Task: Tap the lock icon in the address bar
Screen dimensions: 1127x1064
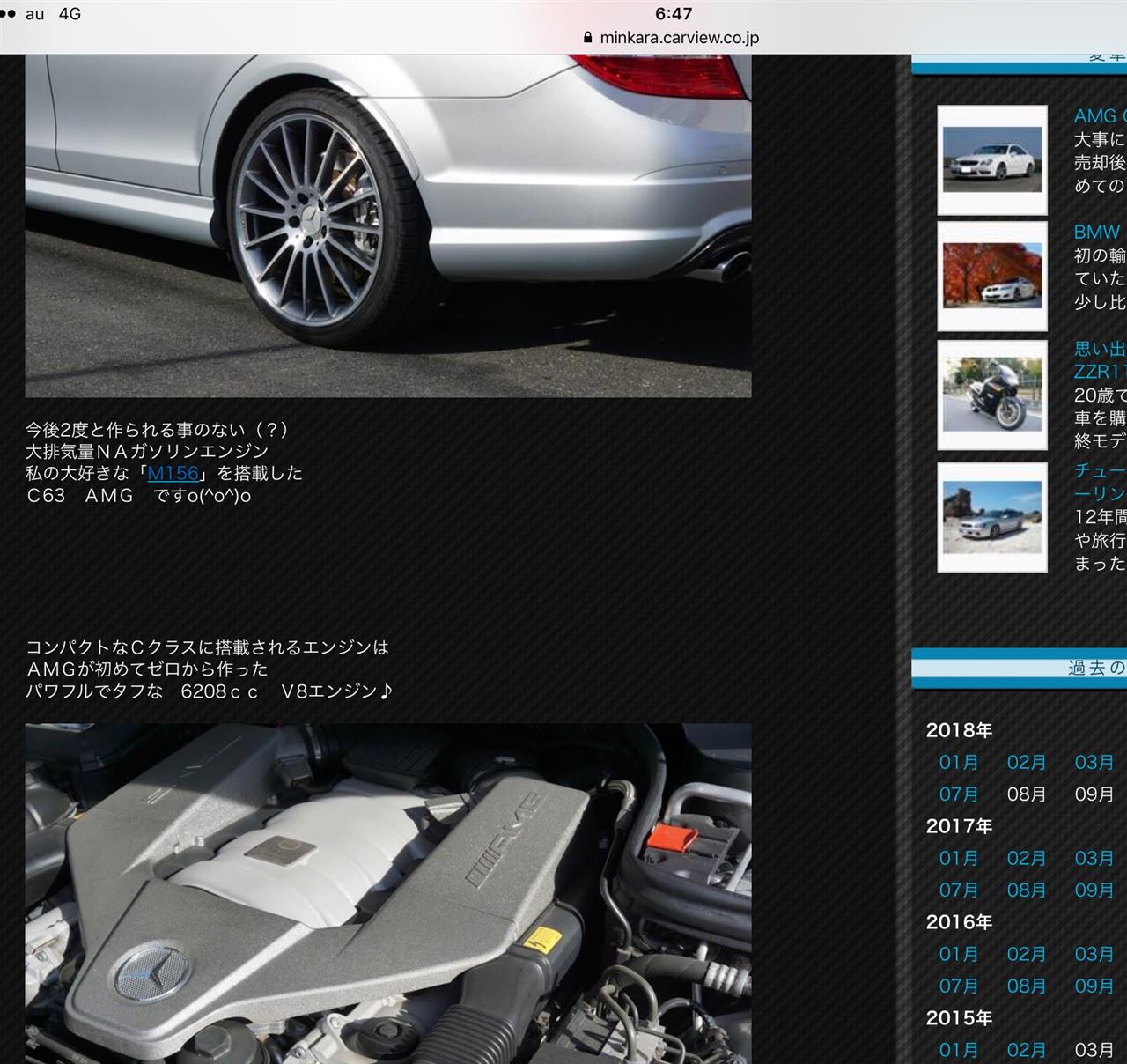Action: (588, 38)
